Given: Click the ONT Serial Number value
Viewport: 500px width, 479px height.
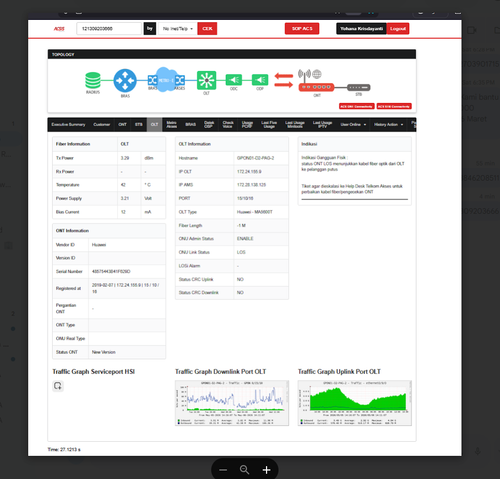Looking at the screenshot, I should click(111, 271).
